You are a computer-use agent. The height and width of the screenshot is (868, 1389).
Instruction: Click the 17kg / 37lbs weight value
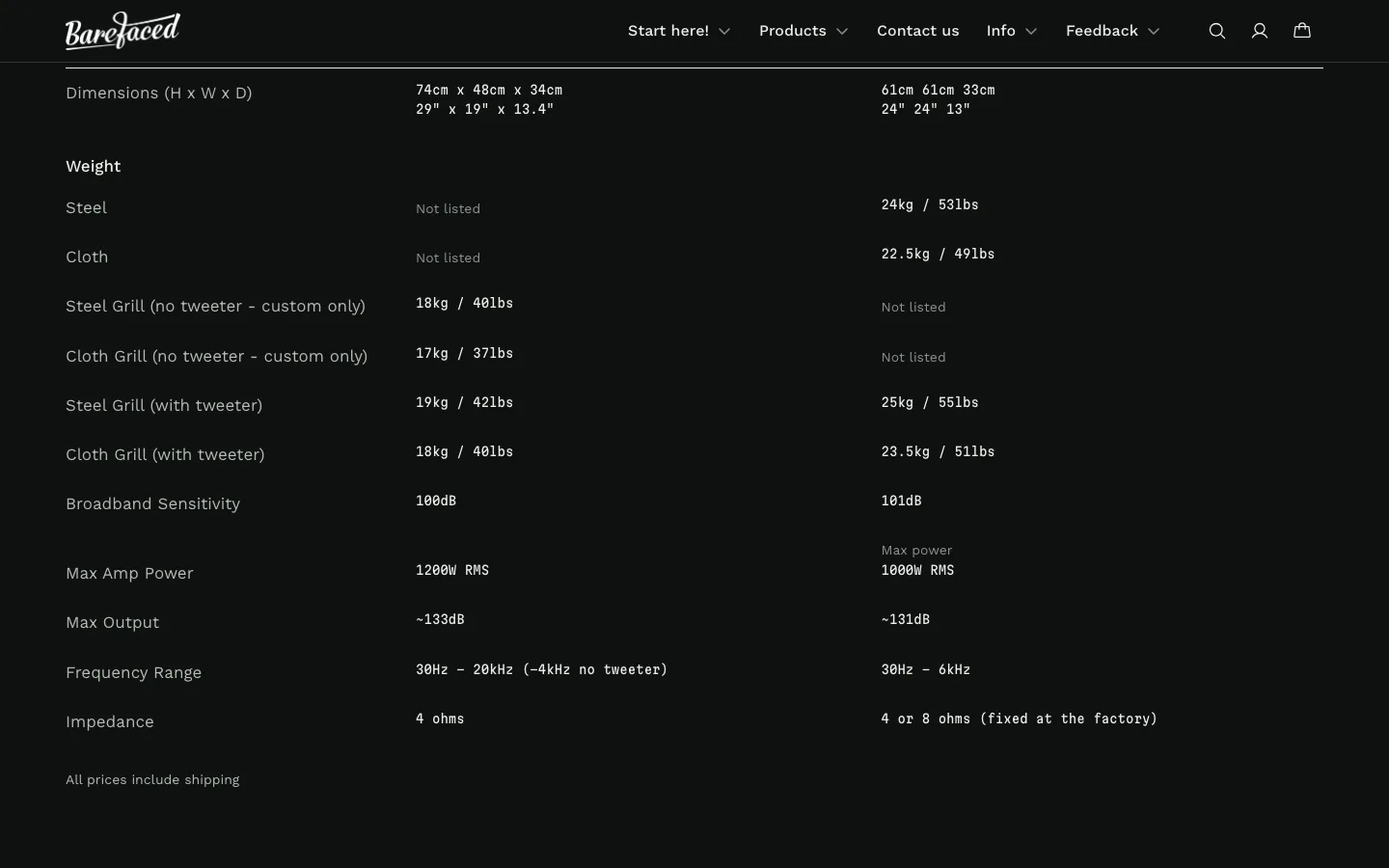(x=465, y=353)
